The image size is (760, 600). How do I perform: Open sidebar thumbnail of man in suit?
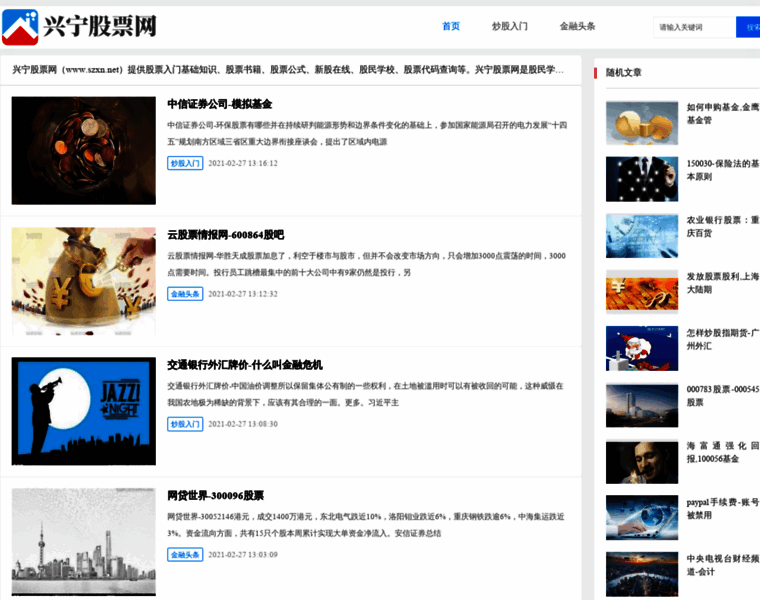(x=642, y=179)
